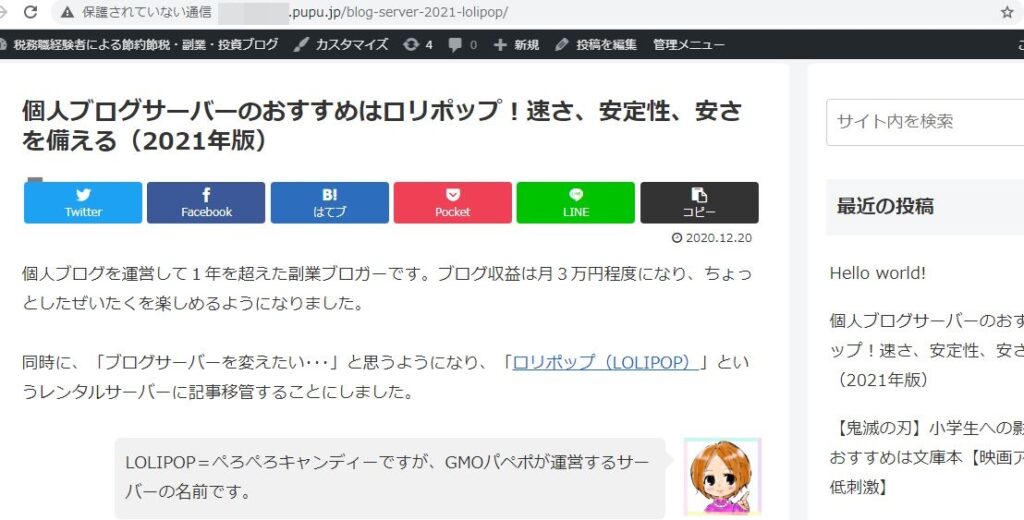
Task: Bookmark post with はてブ button
Action: [x=330, y=203]
